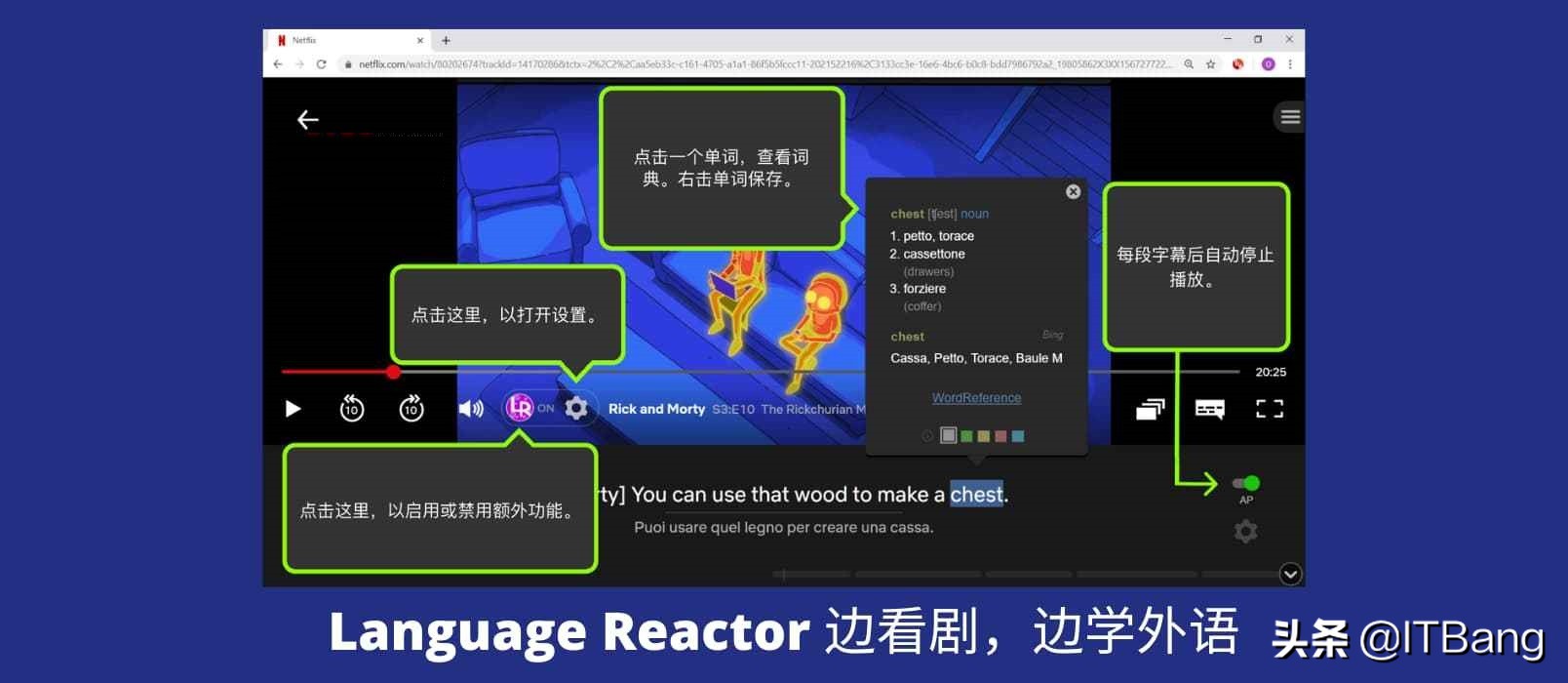Screen dimensions: 1568x683
Task: Select the pink word-color swatch
Action: (x=1000, y=436)
